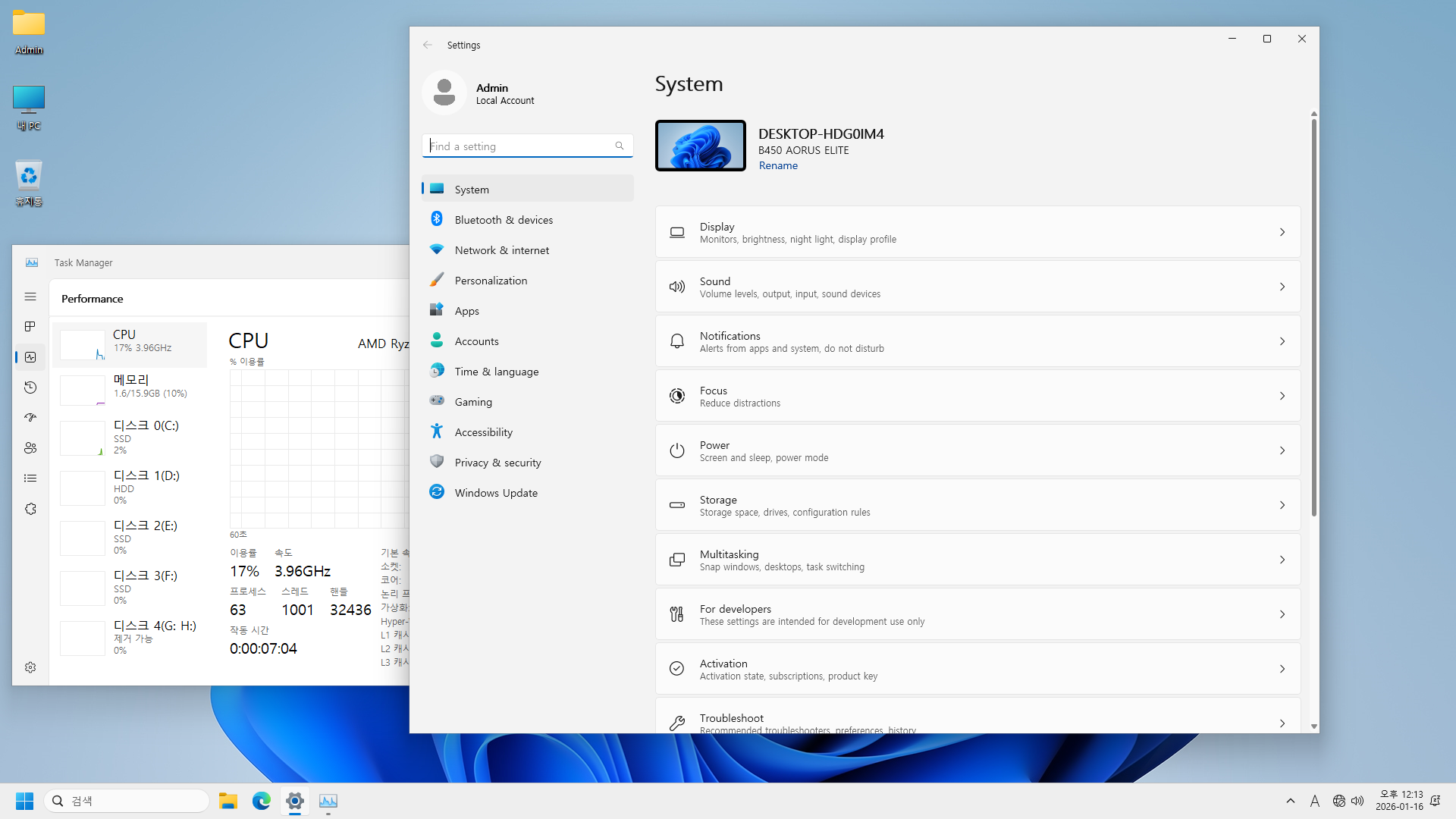Open the Power settings row

[x=977, y=450]
